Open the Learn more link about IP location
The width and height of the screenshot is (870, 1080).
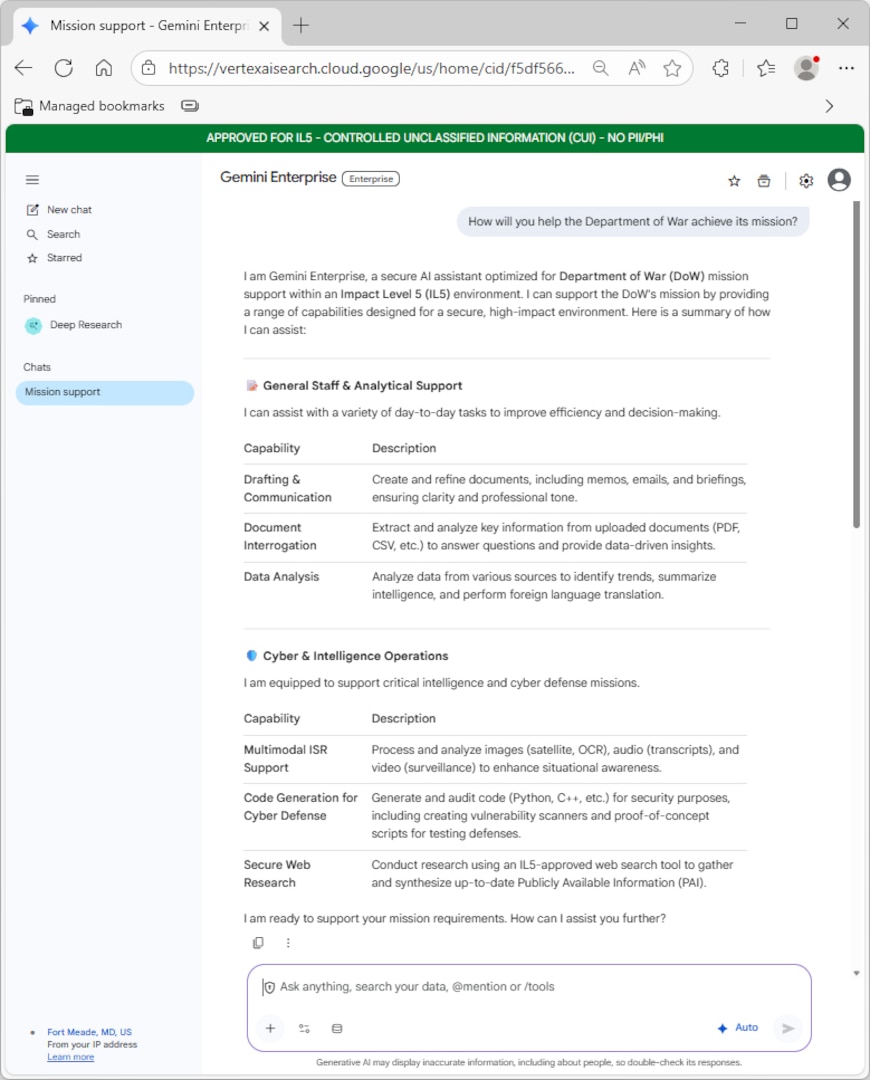[70, 1056]
